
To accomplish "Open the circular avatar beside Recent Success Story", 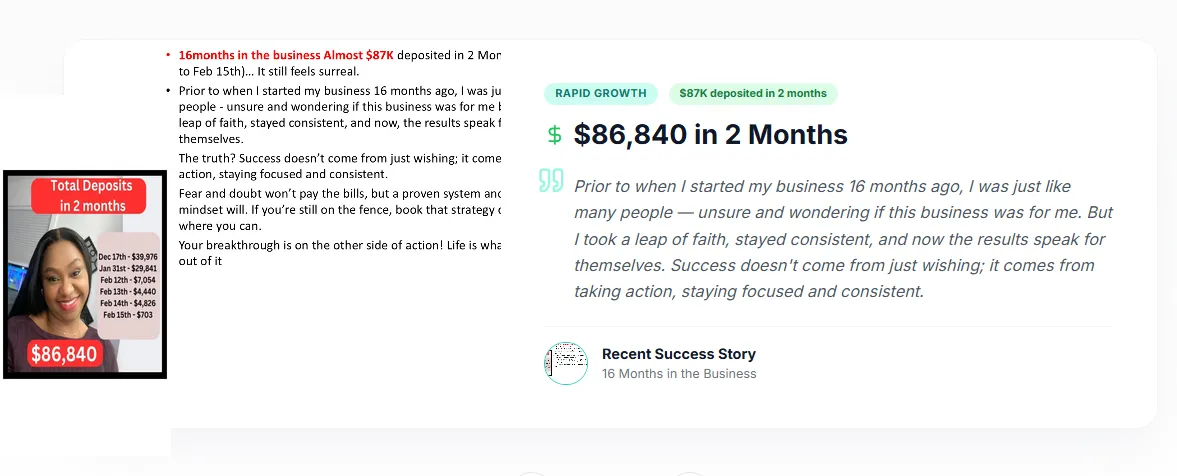I will click(566, 363).
